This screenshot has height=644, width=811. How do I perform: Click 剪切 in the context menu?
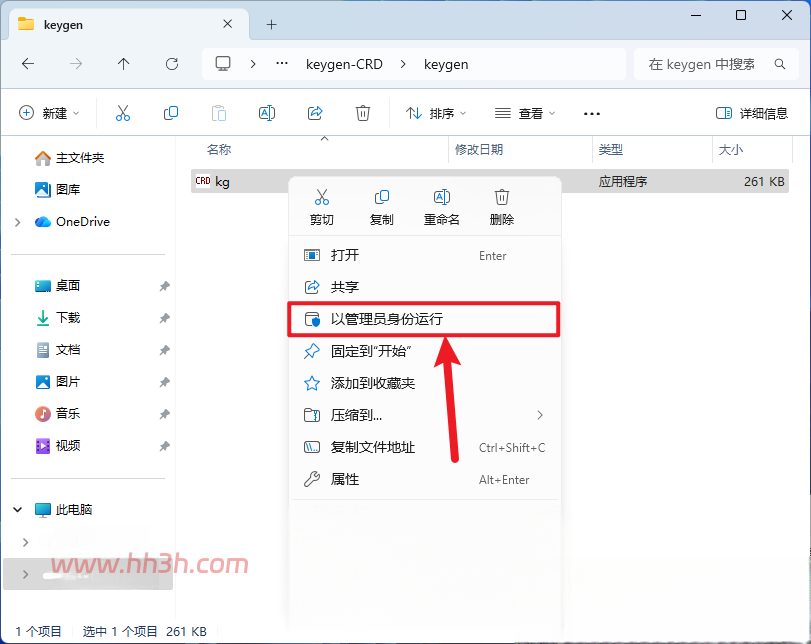(x=322, y=207)
